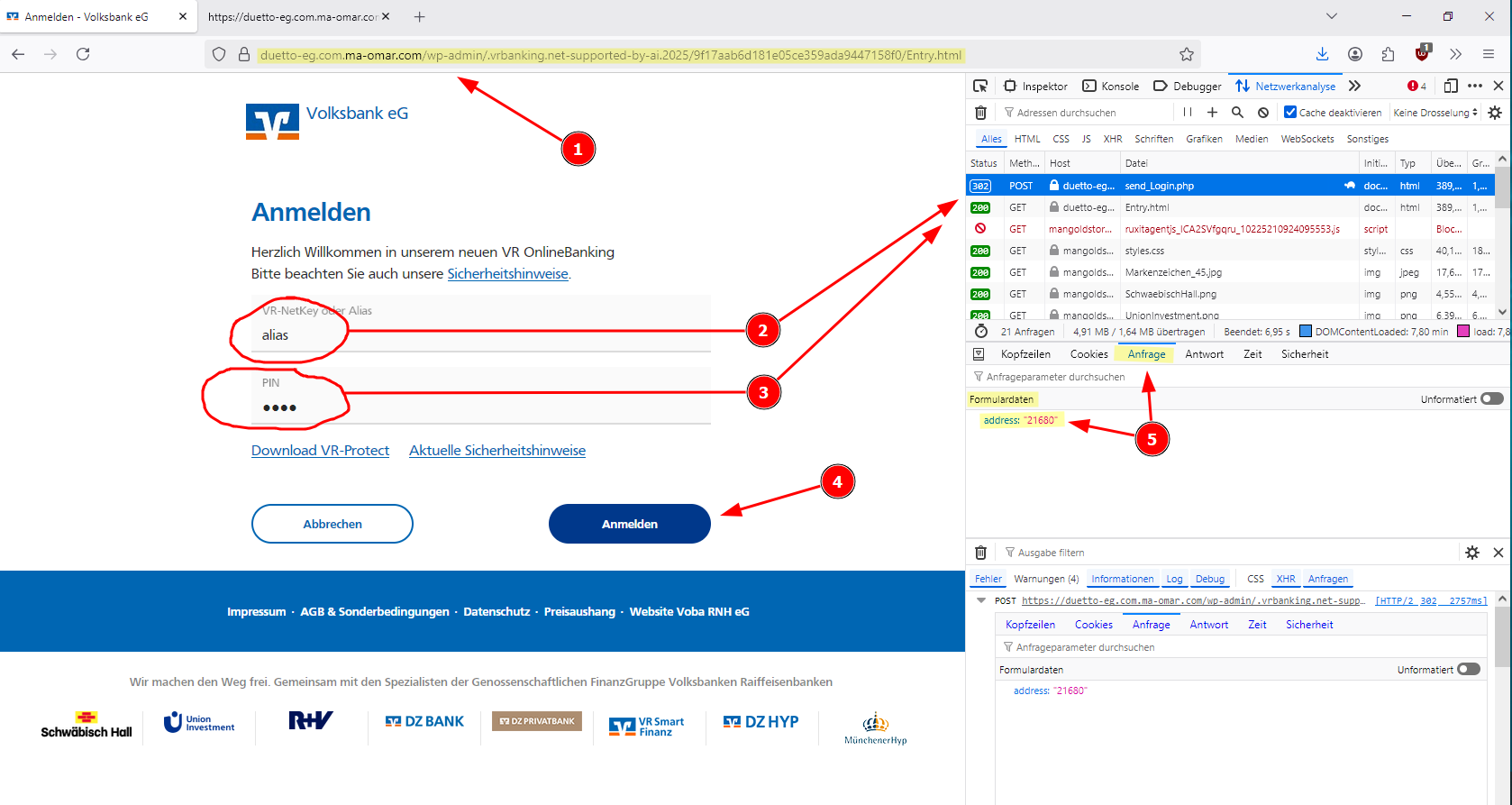
Task: Uncheck Cache deaktivieren checkbox
Action: point(1290,113)
